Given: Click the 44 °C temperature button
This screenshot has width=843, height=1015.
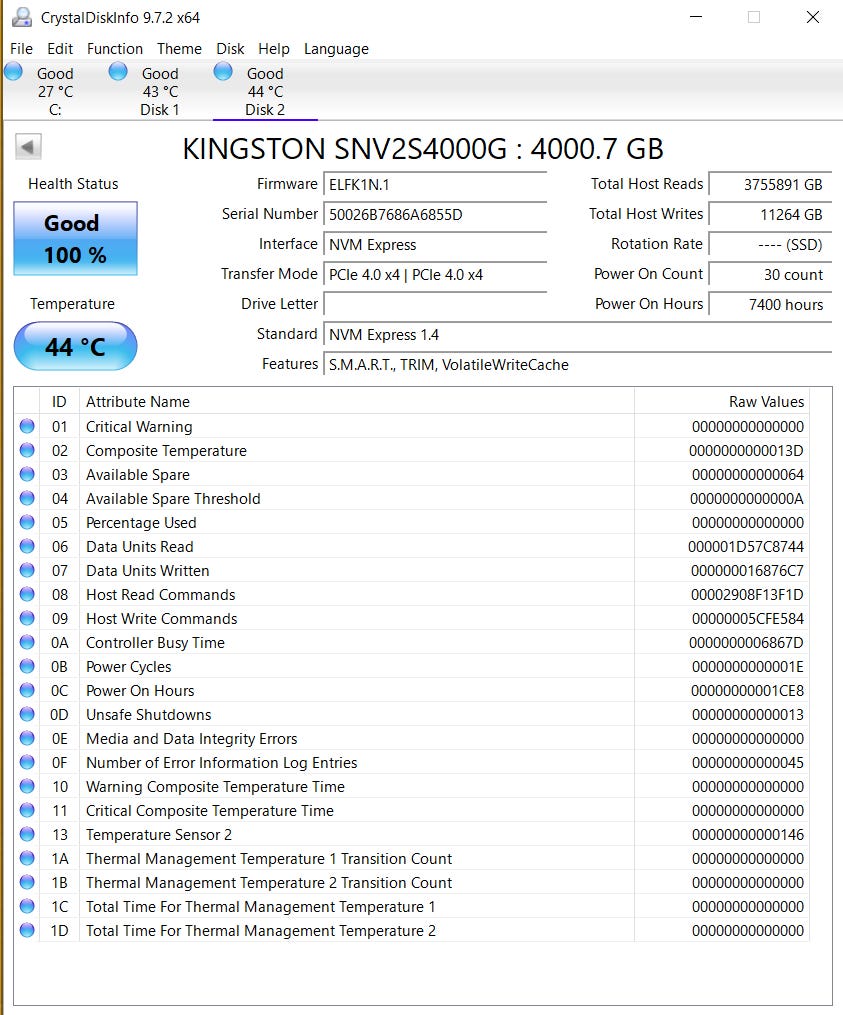Looking at the screenshot, I should [75, 347].
